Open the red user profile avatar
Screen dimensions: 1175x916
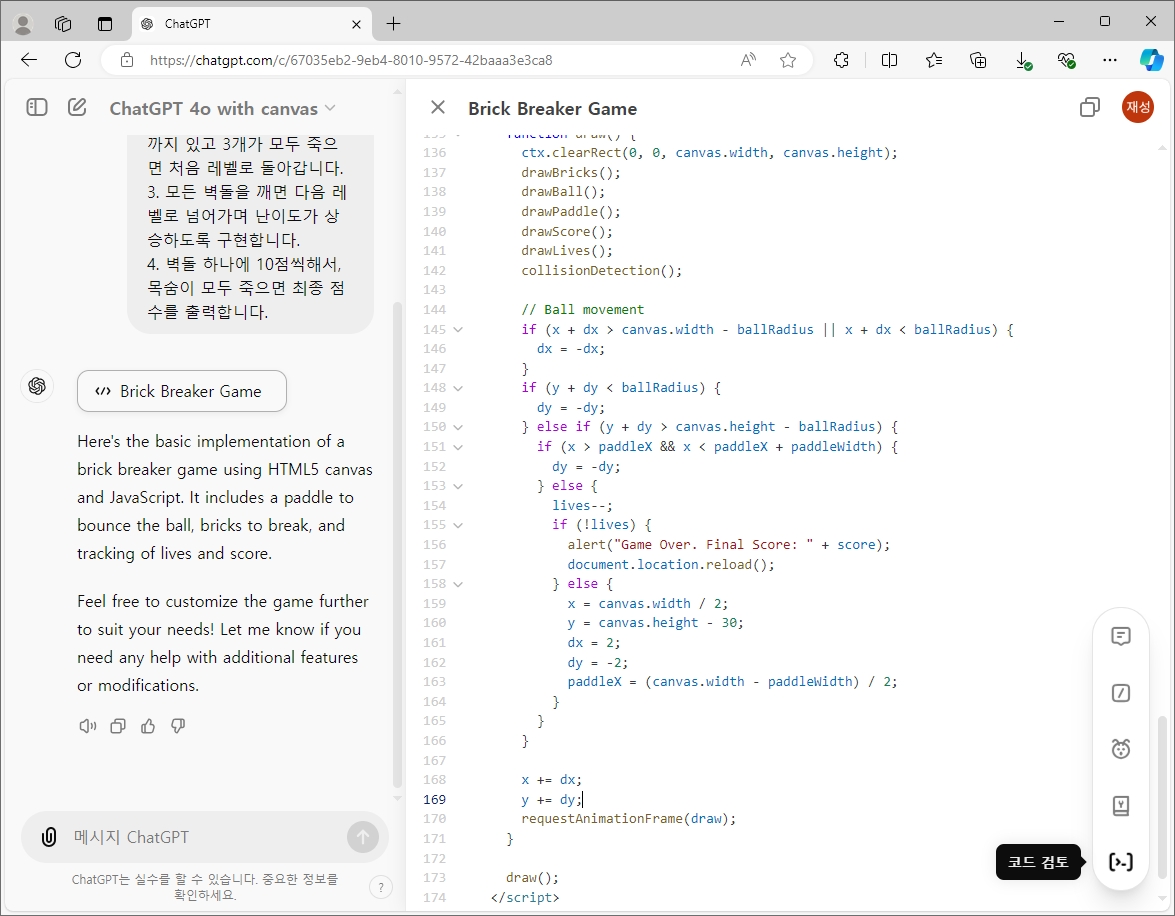tap(1138, 107)
